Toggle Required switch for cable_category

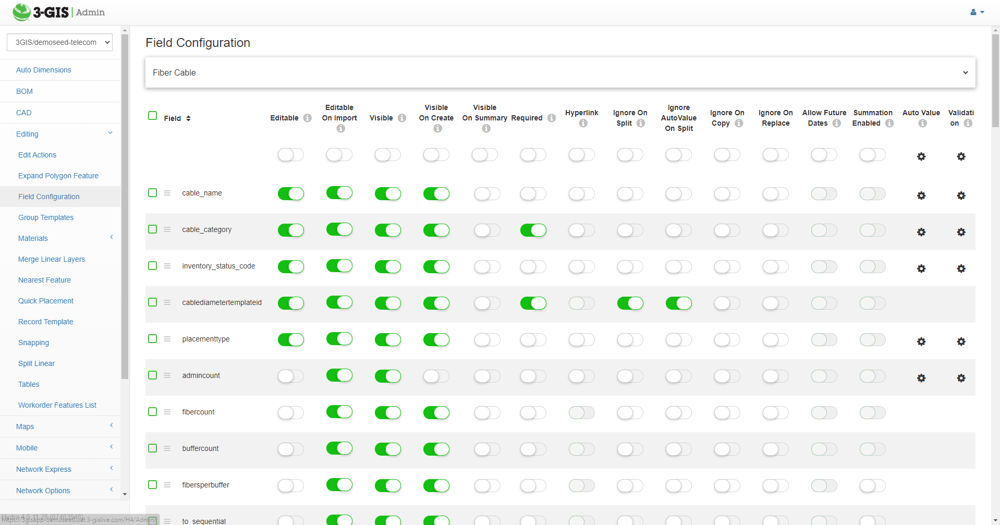[533, 230]
